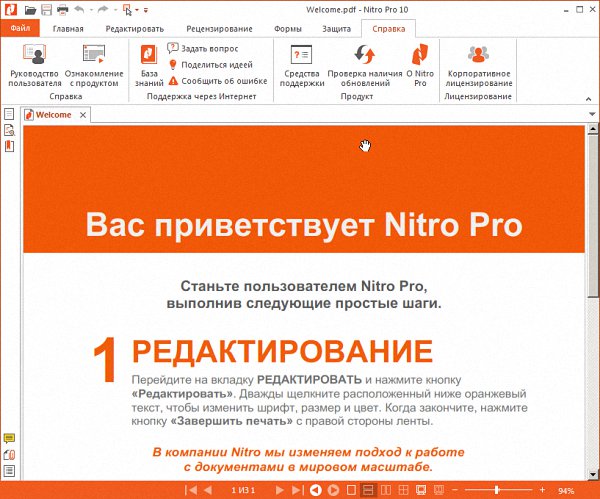Enter full screen mode from status bar
The image size is (600, 499).
pos(421,490)
